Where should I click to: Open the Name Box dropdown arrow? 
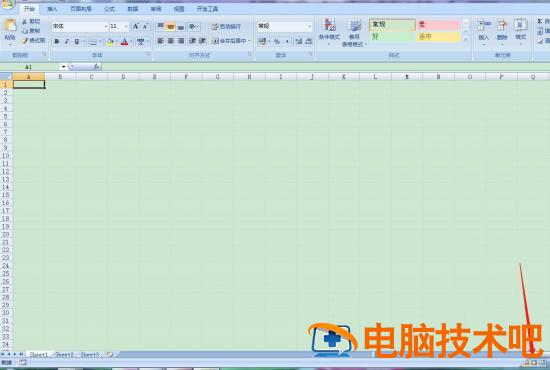63,66
